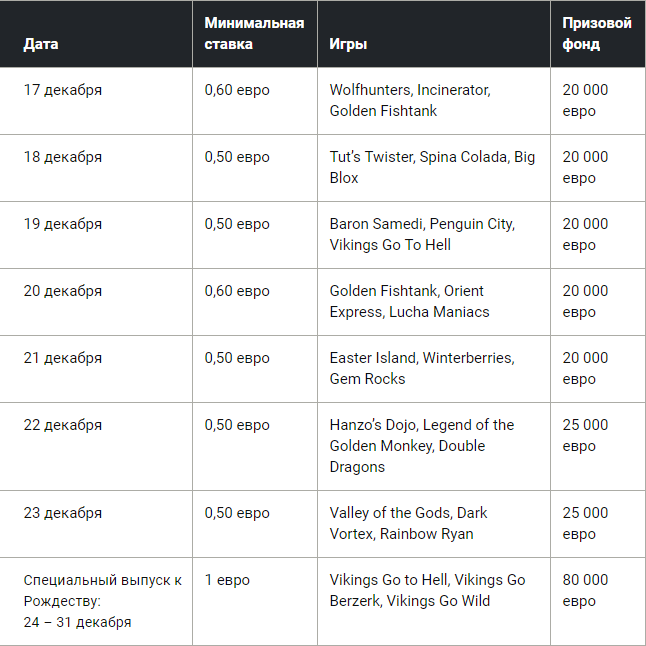Image resolution: width=646 pixels, height=646 pixels.
Task: Click the 80 000 евро prize cell
Action: pyautogui.click(x=598, y=602)
